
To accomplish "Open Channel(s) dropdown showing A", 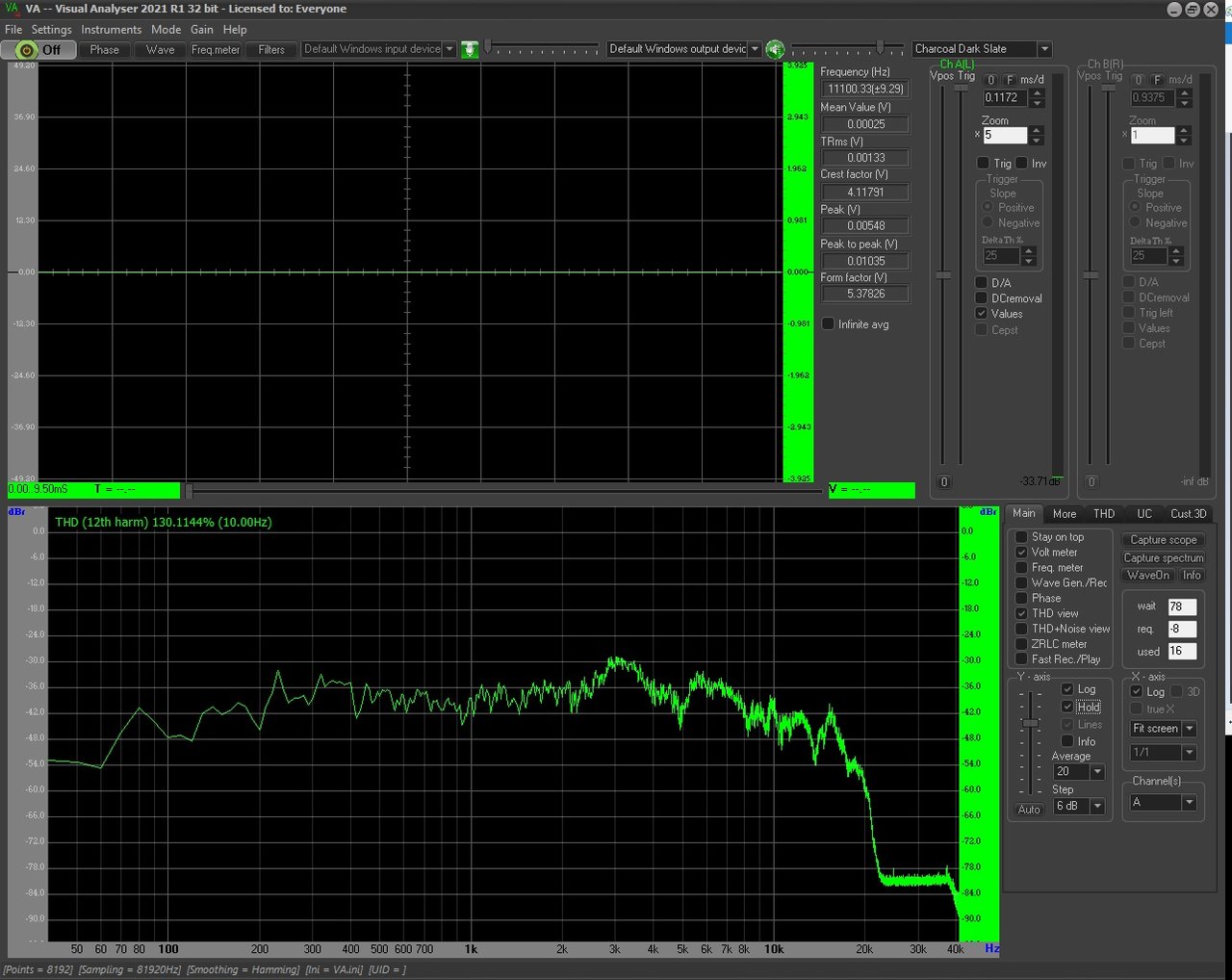I will (1163, 802).
